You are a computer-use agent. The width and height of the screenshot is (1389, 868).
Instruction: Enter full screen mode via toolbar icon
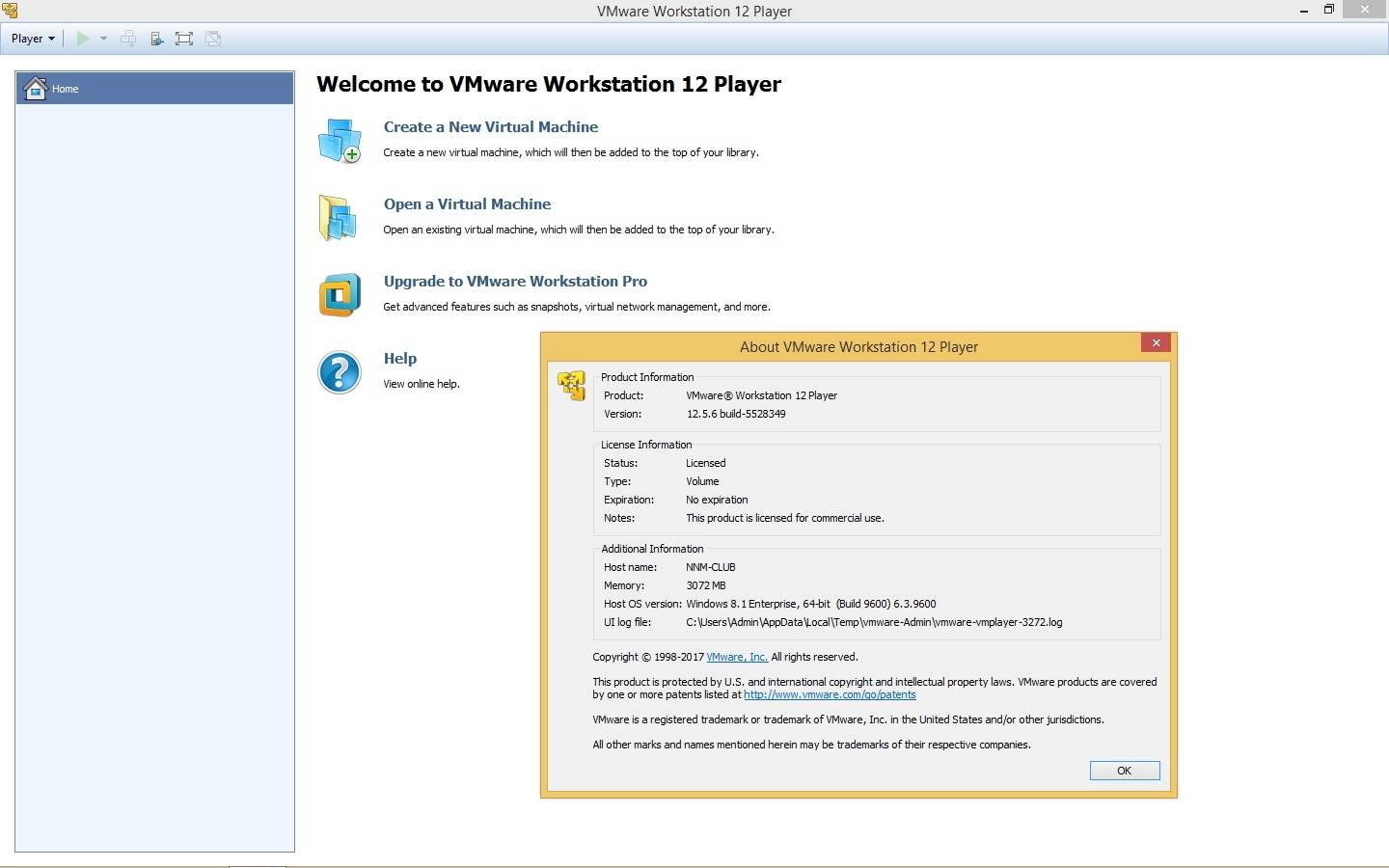tap(184, 39)
